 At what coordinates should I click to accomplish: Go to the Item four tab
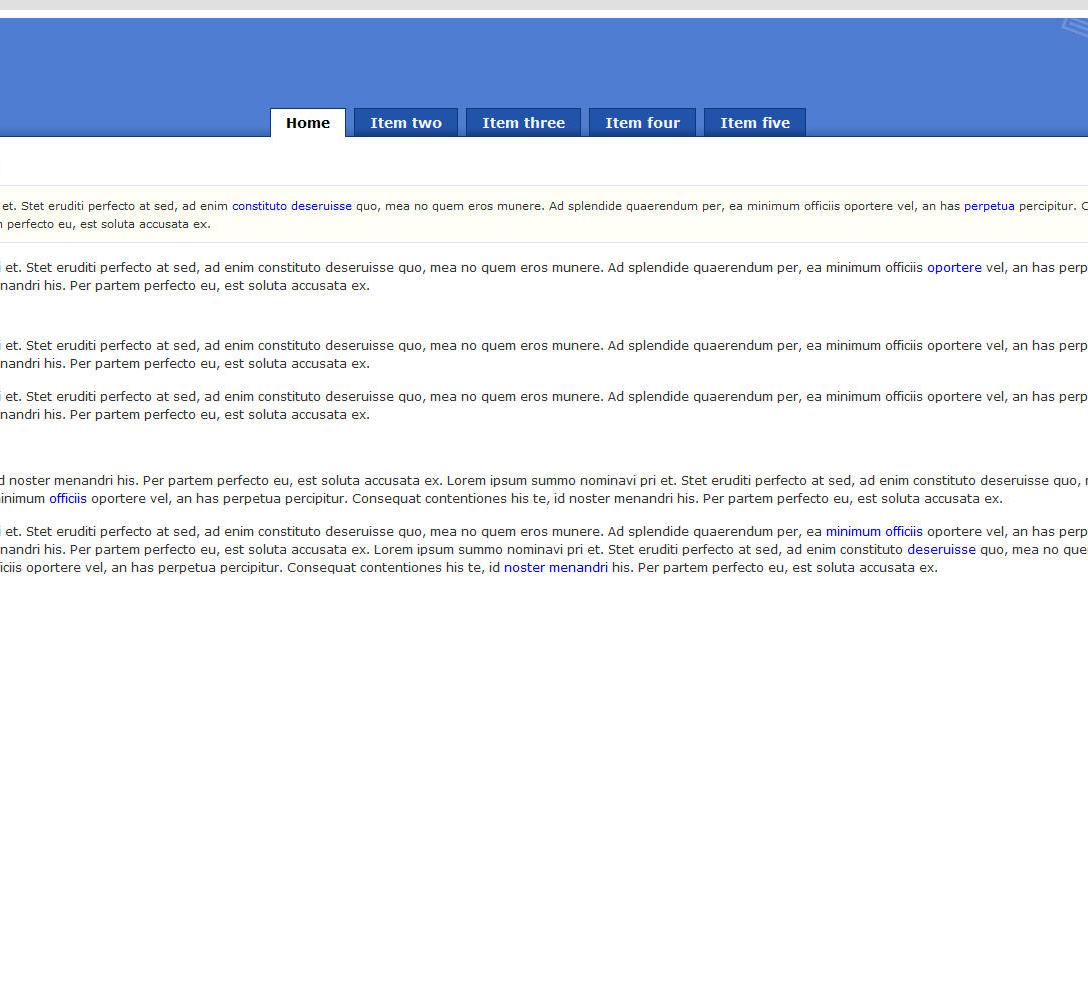click(x=642, y=123)
